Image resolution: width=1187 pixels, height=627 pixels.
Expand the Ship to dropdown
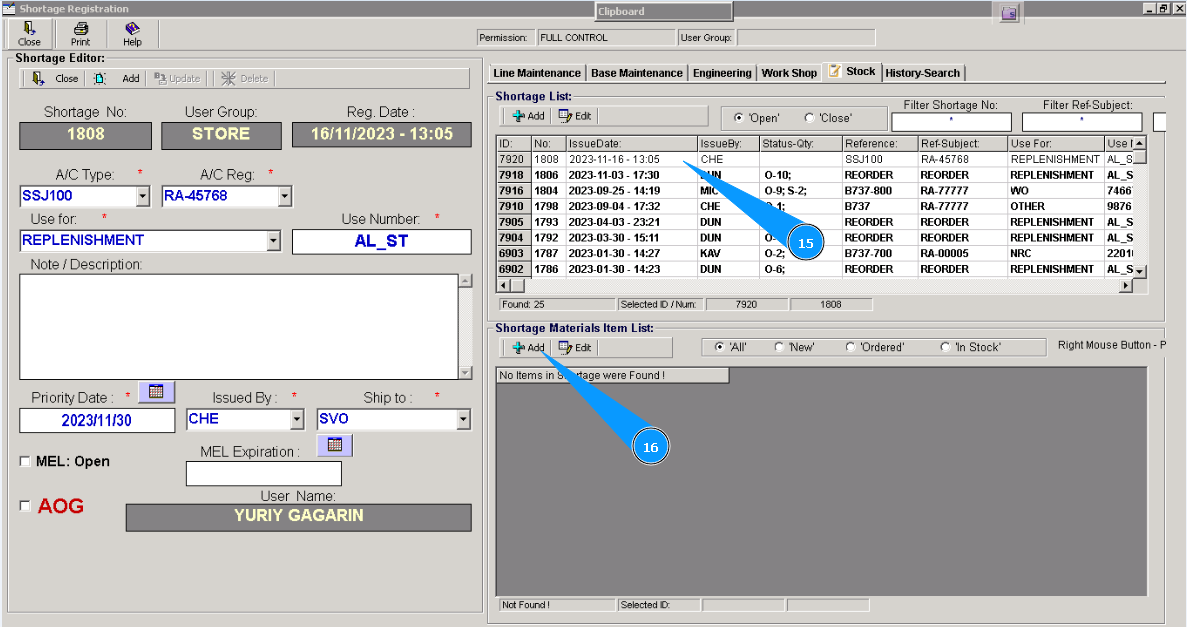(463, 420)
